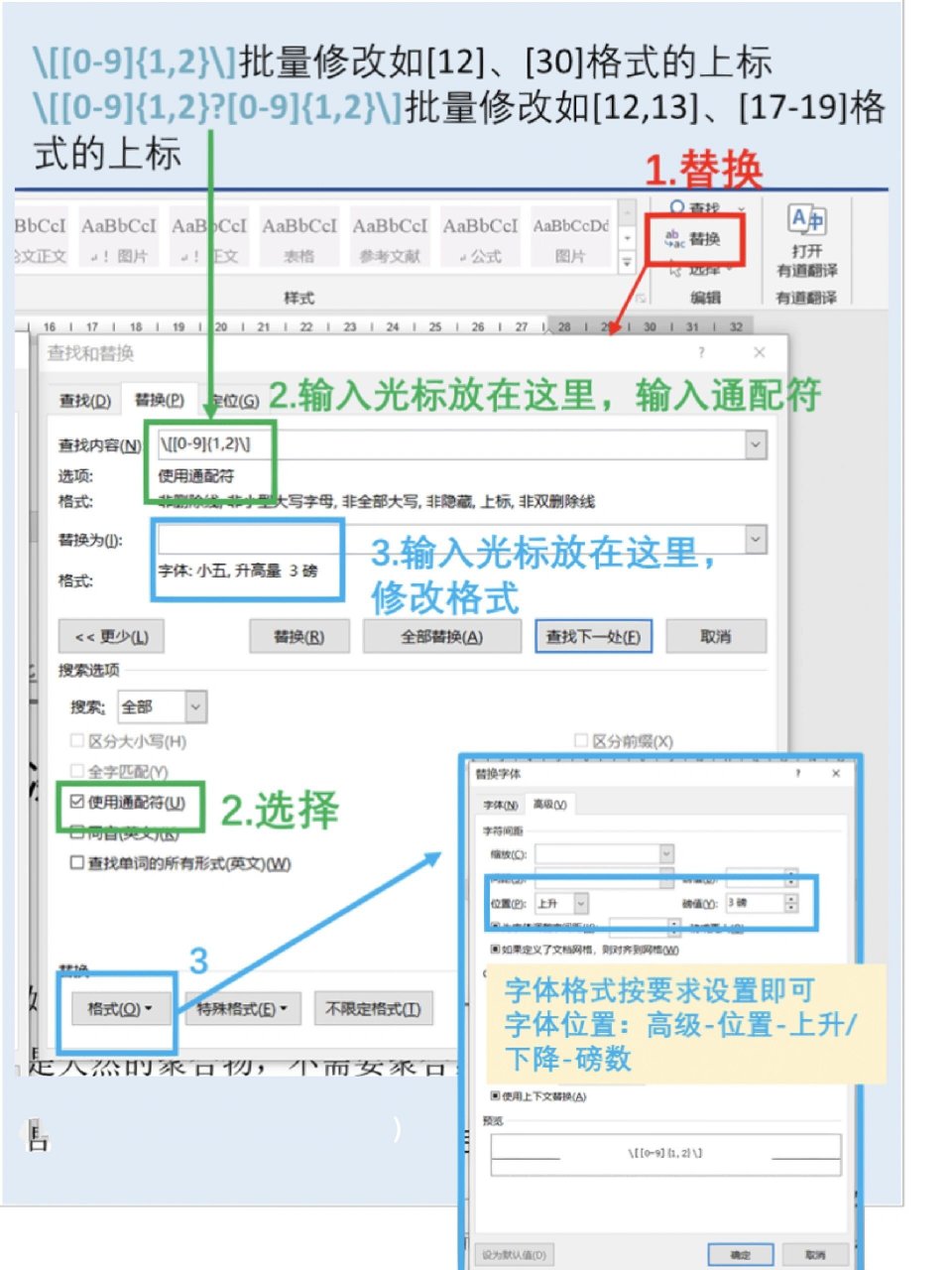The image size is (952, 1270).
Task: Click the 全部替换(A) button
Action: [x=441, y=637]
